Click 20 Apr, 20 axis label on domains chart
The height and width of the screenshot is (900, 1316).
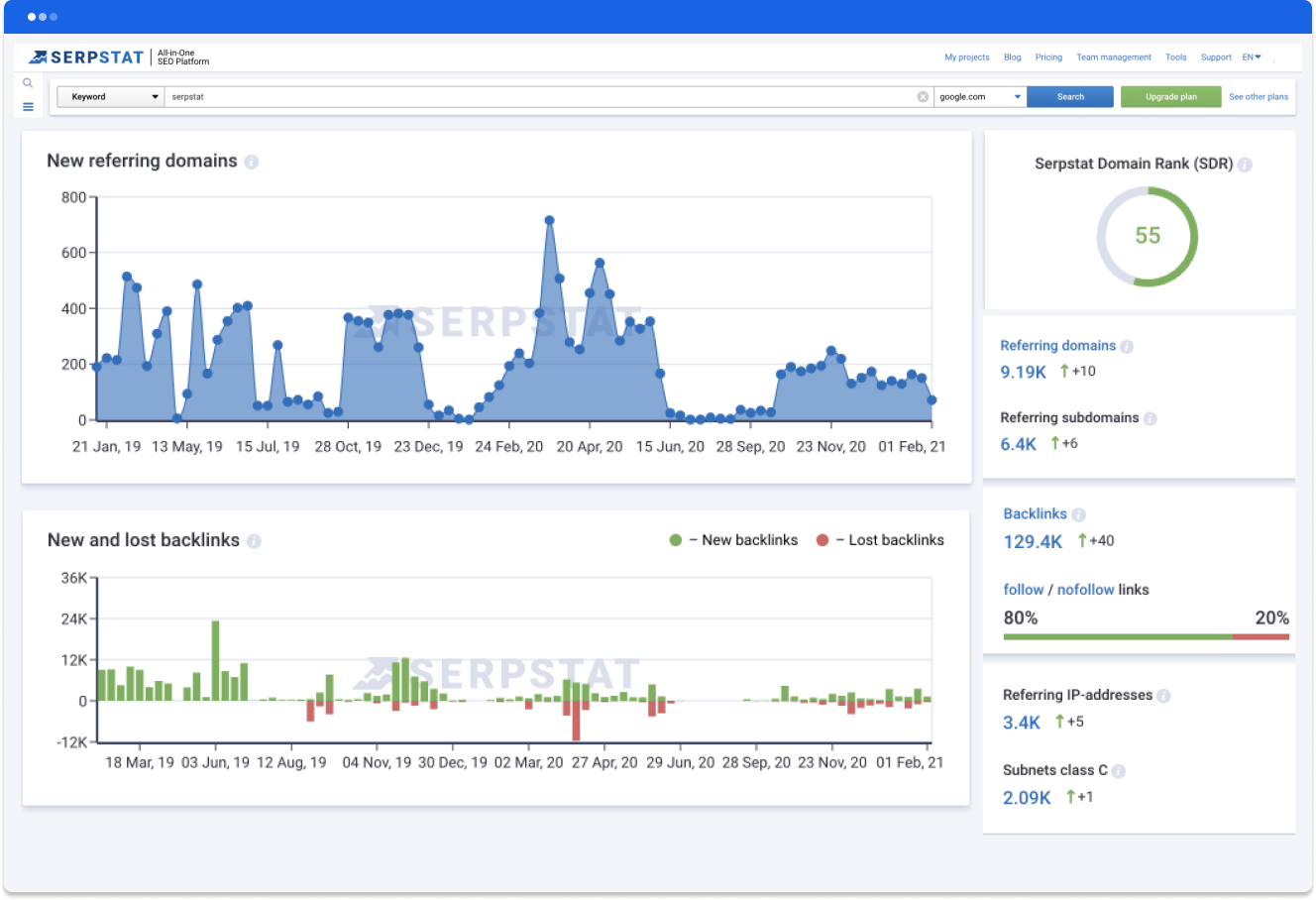click(x=590, y=447)
